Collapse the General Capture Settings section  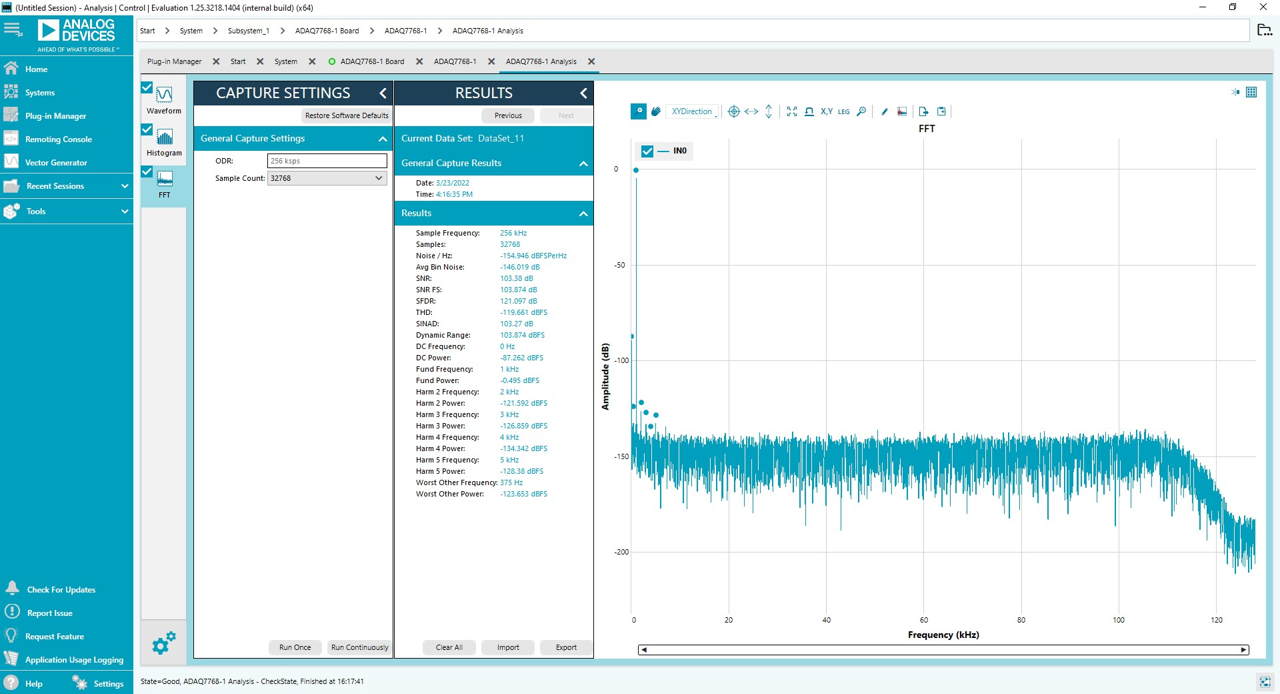(384, 137)
